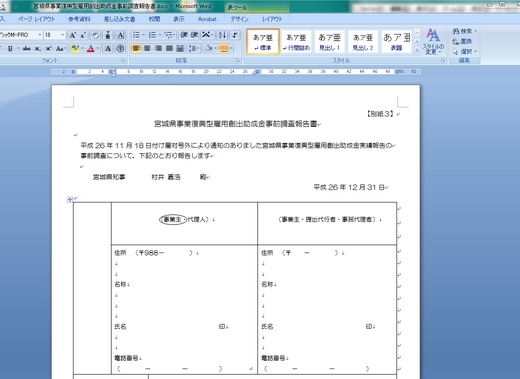Apply the 見出し 1 style
The height and width of the screenshot is (379, 520).
coord(329,42)
